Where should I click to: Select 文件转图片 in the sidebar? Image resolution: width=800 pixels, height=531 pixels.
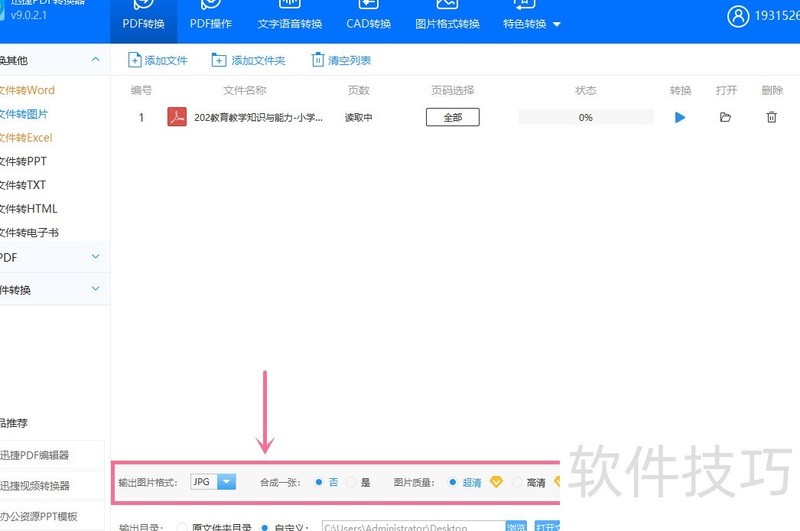pyautogui.click(x=23, y=114)
